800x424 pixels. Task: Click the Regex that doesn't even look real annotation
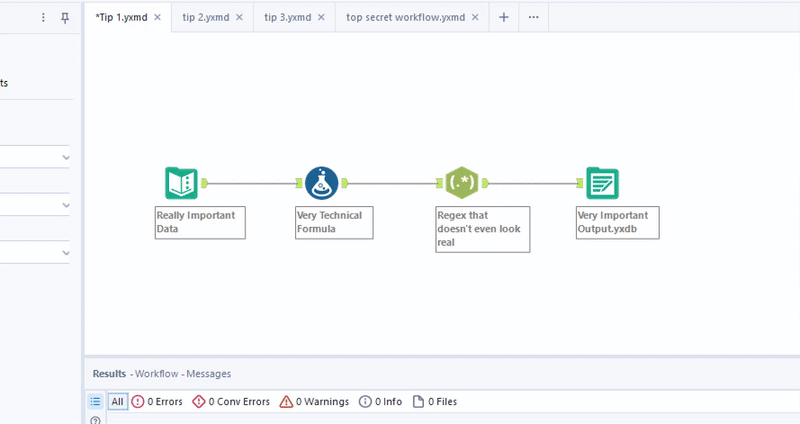click(483, 229)
